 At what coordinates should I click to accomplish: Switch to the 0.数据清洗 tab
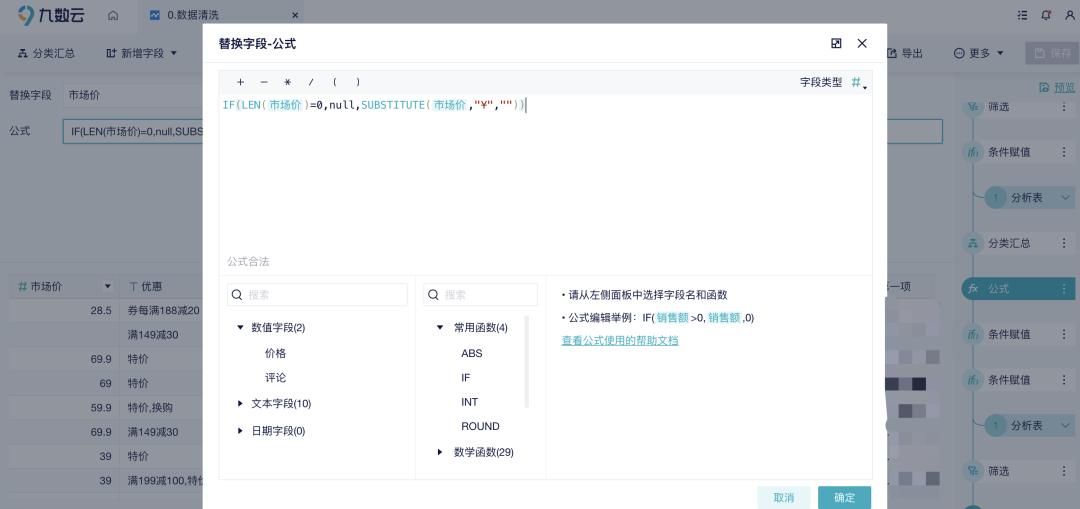click(194, 14)
